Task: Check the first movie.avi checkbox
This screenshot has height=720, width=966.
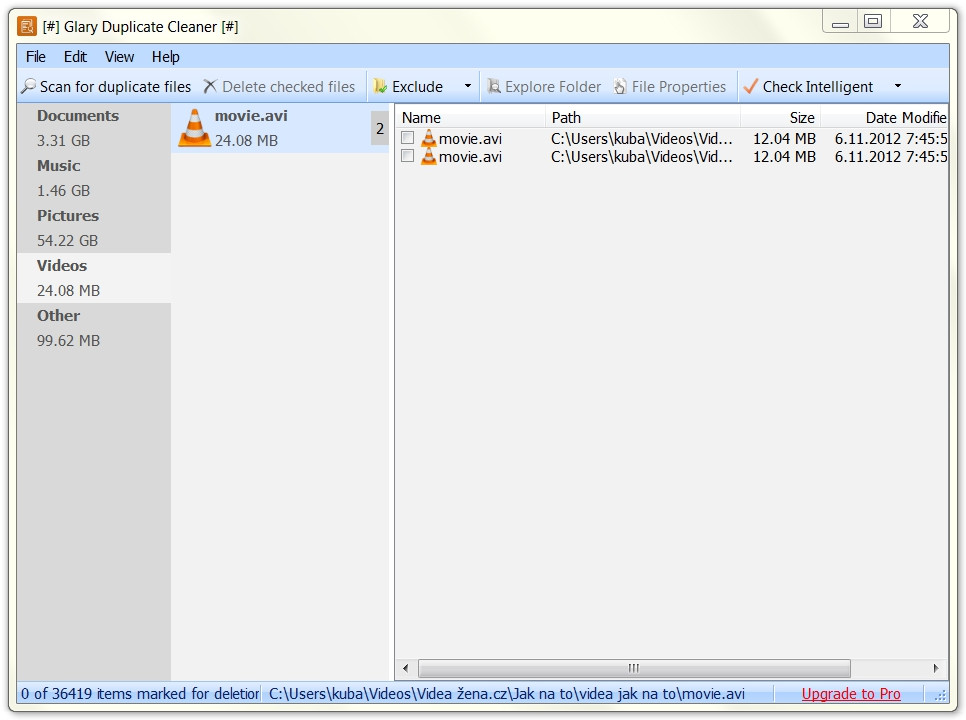Action: [407, 137]
